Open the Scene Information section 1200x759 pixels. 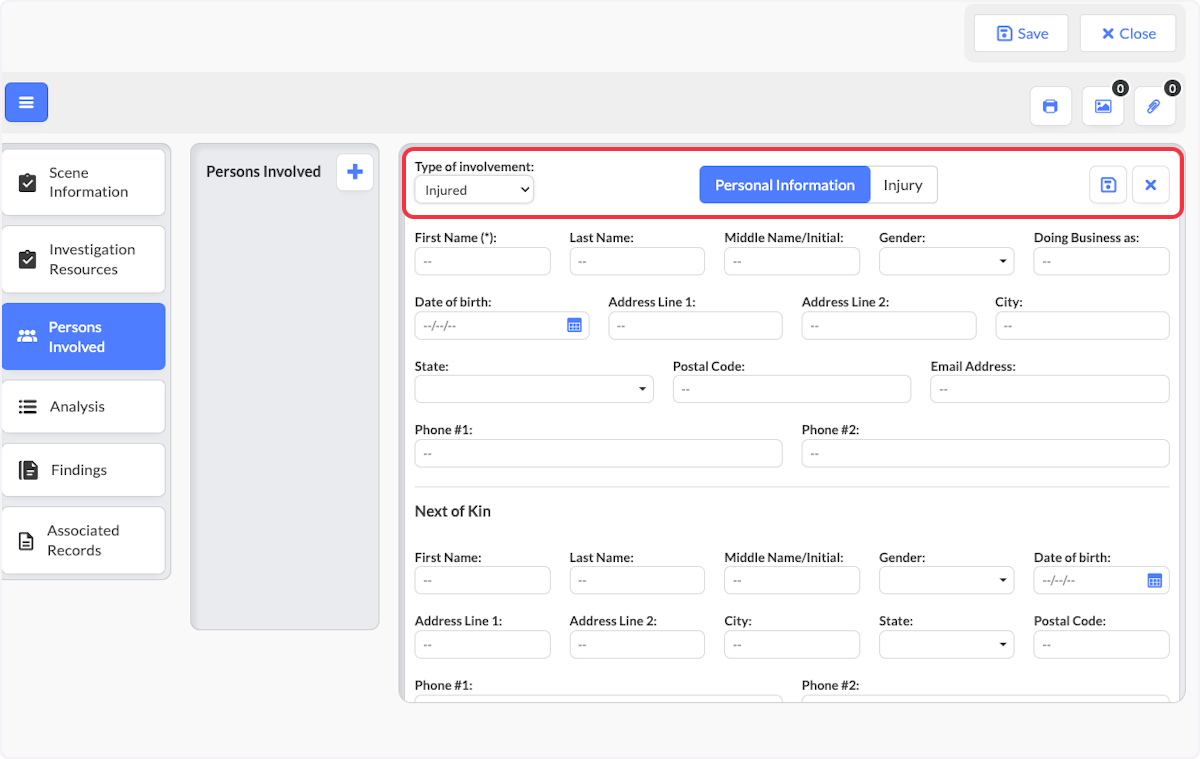coord(83,182)
